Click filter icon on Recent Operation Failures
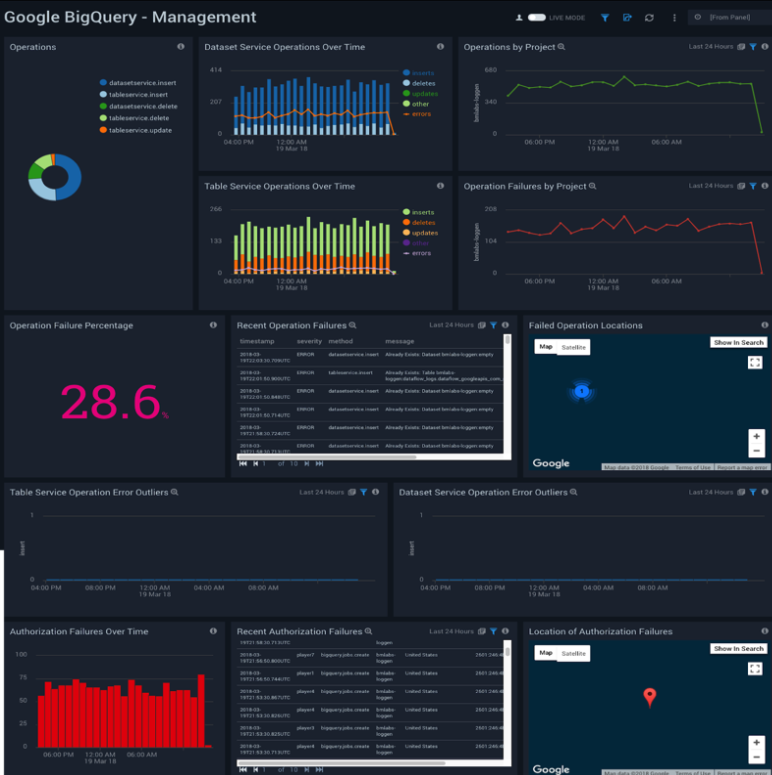The width and height of the screenshot is (772, 775). pyautogui.click(x=493, y=325)
